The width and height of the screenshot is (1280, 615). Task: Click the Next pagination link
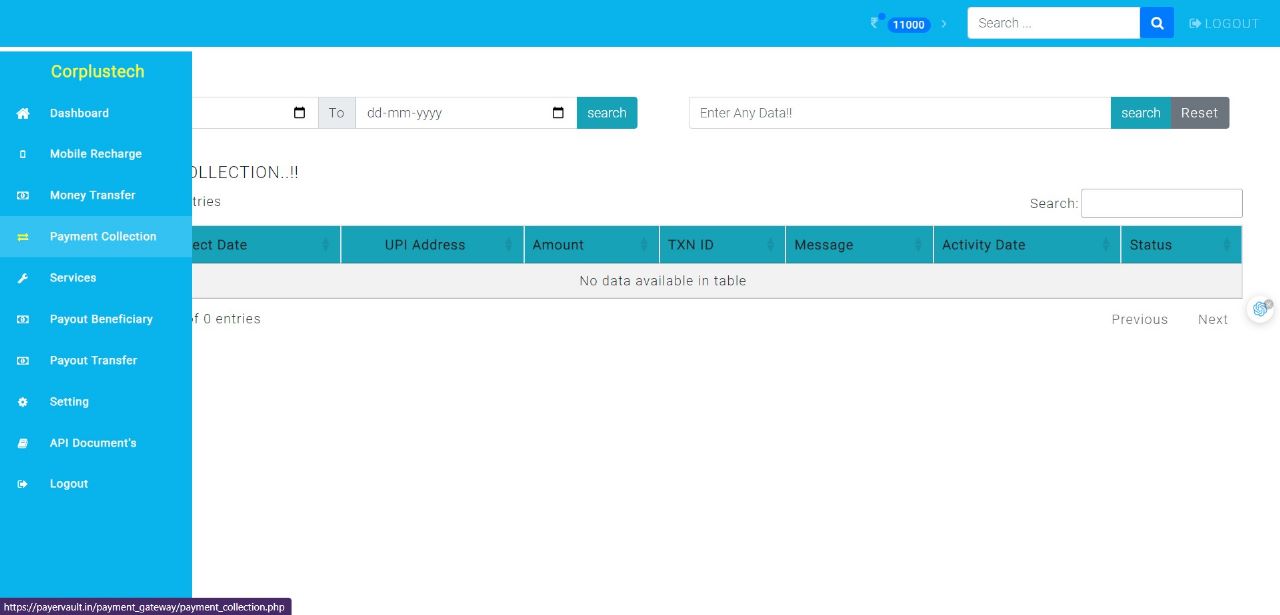[x=1213, y=320]
